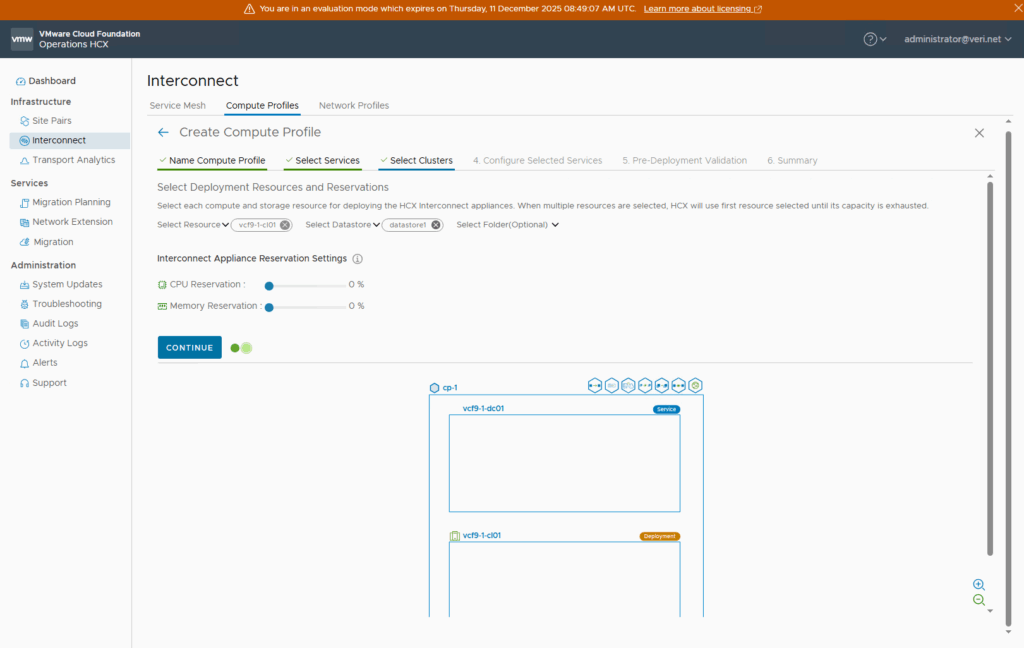This screenshot has height=648, width=1024.
Task: Click the zoom in magnifier icon
Action: pyautogui.click(x=979, y=585)
